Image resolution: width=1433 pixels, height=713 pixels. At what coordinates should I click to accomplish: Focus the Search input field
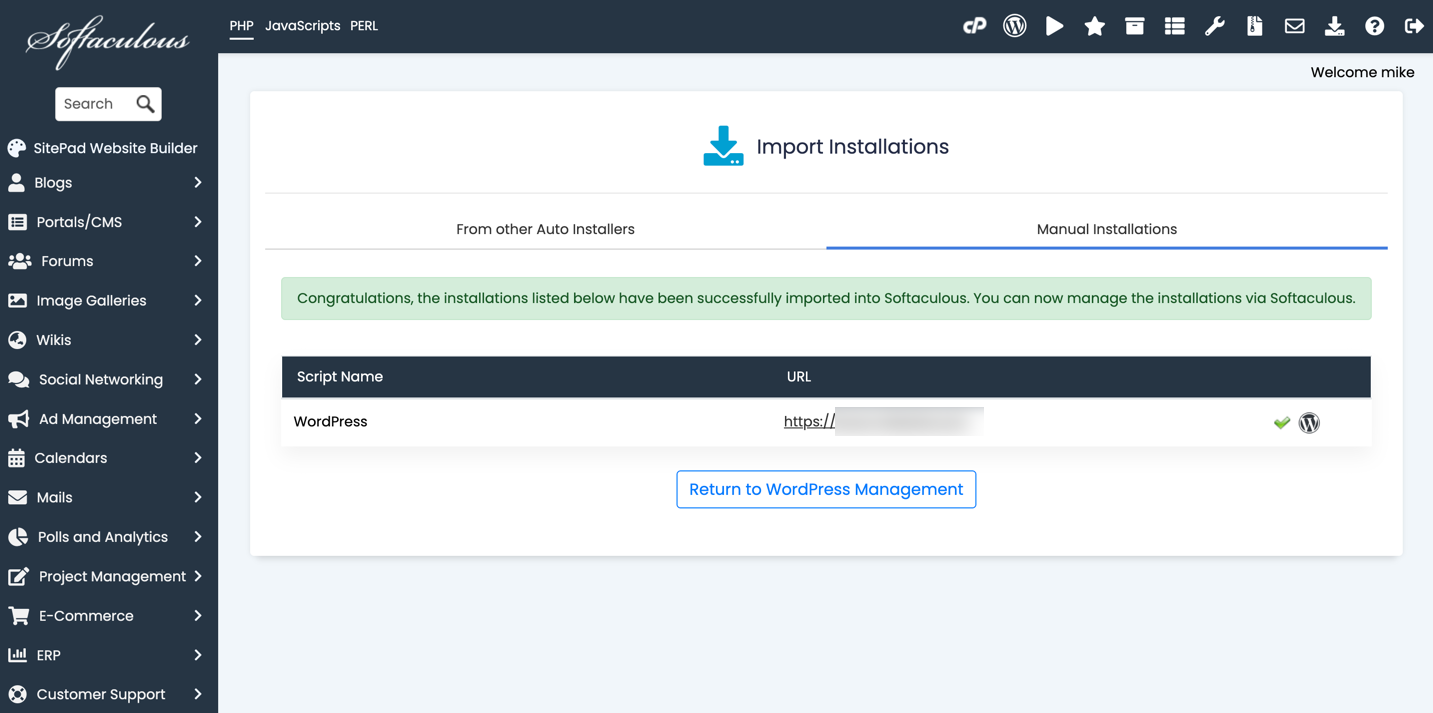click(x=96, y=104)
